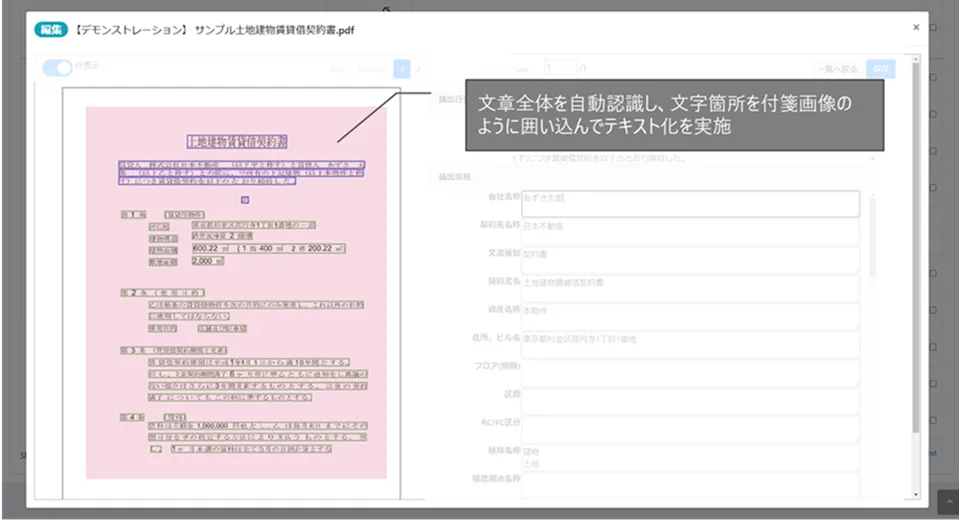Click the 資産名称 field
This screenshot has height=529, width=959.
tap(691, 317)
